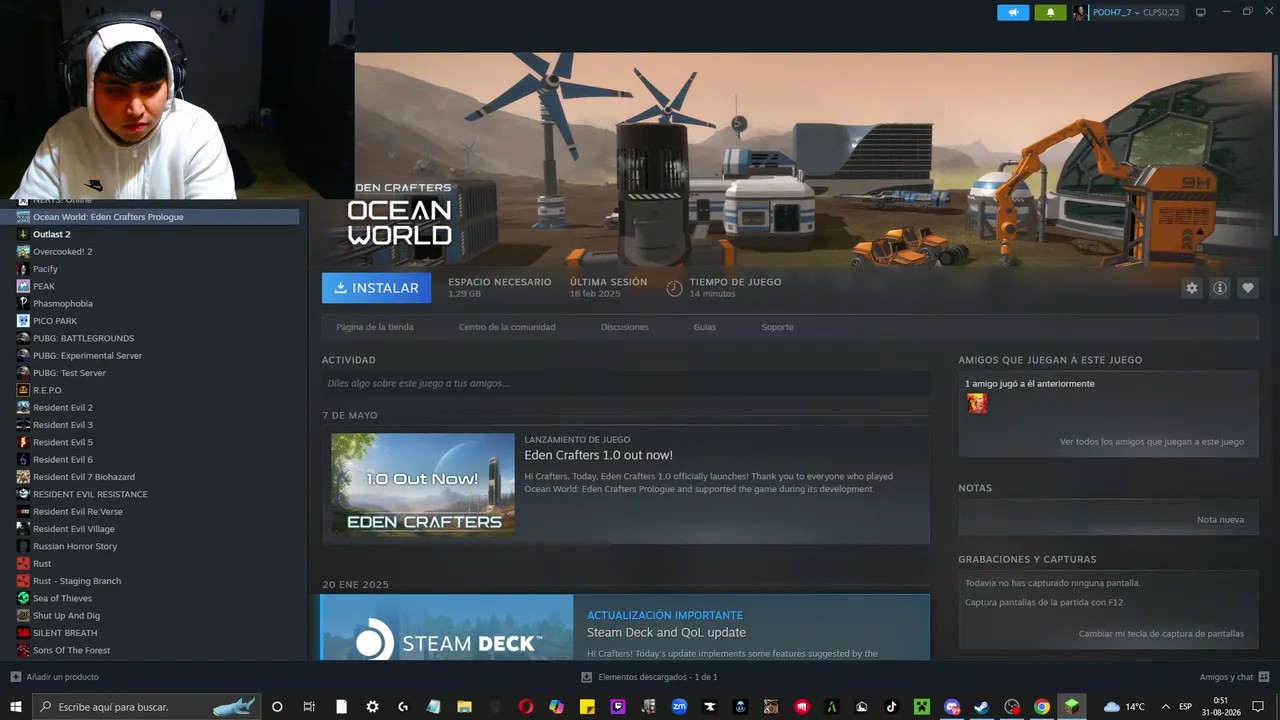Click the Rust game icon

[x=23, y=563]
